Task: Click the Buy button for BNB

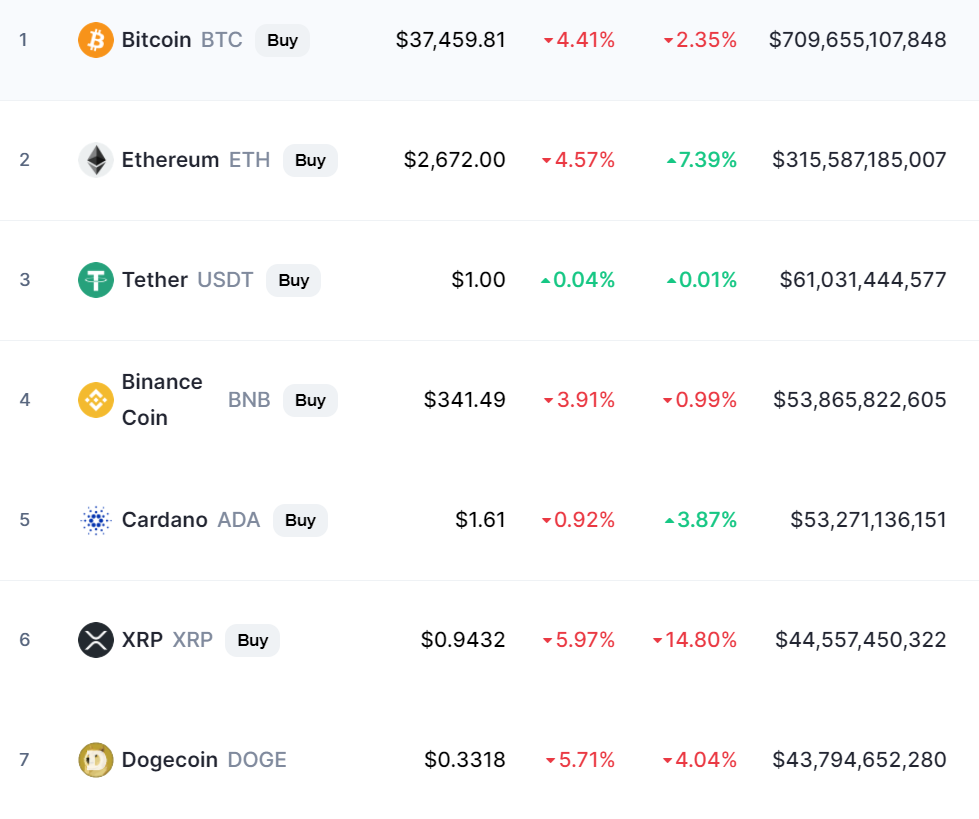Action: [310, 400]
